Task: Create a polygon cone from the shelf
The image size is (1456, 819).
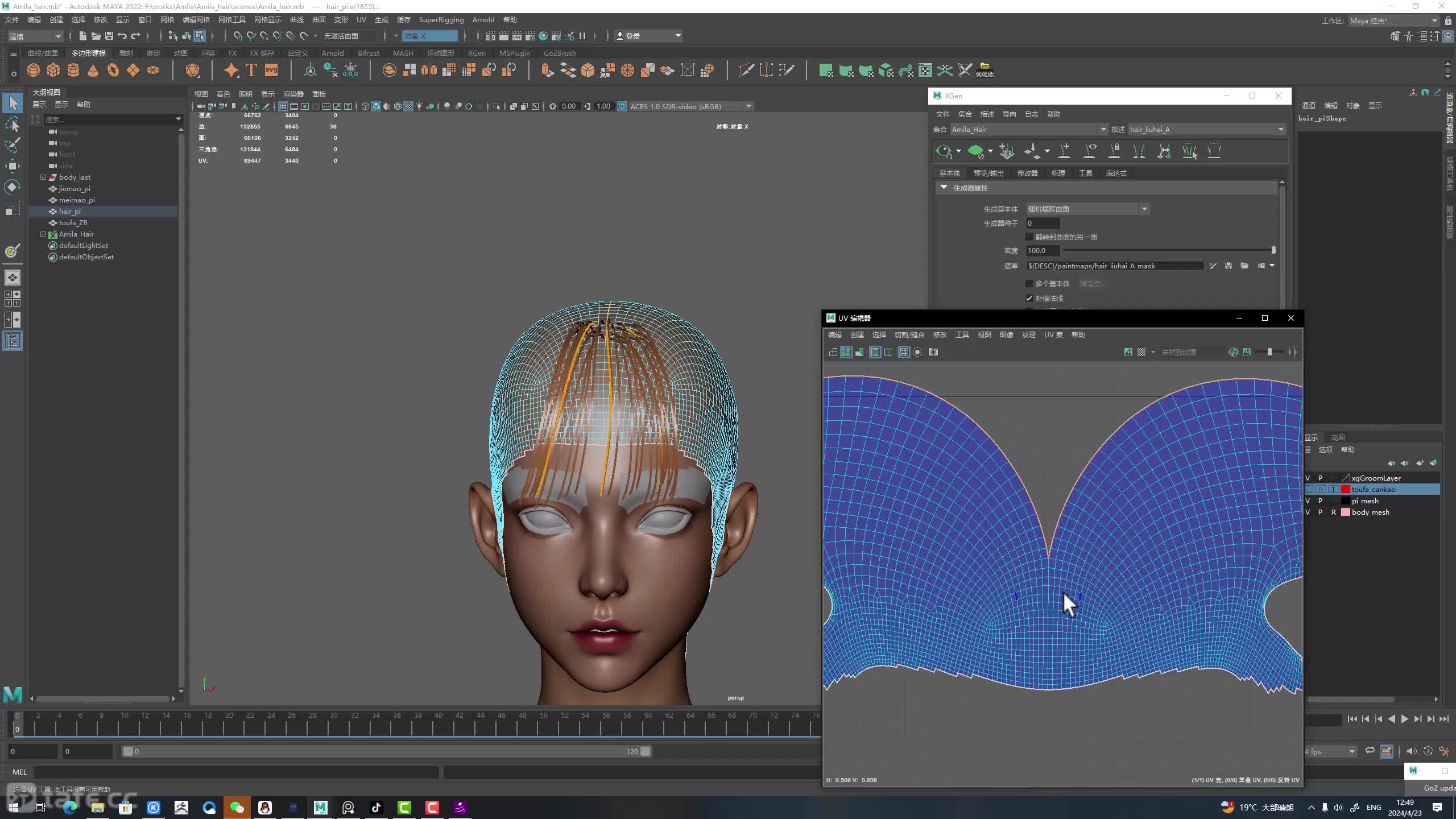Action: click(x=93, y=70)
